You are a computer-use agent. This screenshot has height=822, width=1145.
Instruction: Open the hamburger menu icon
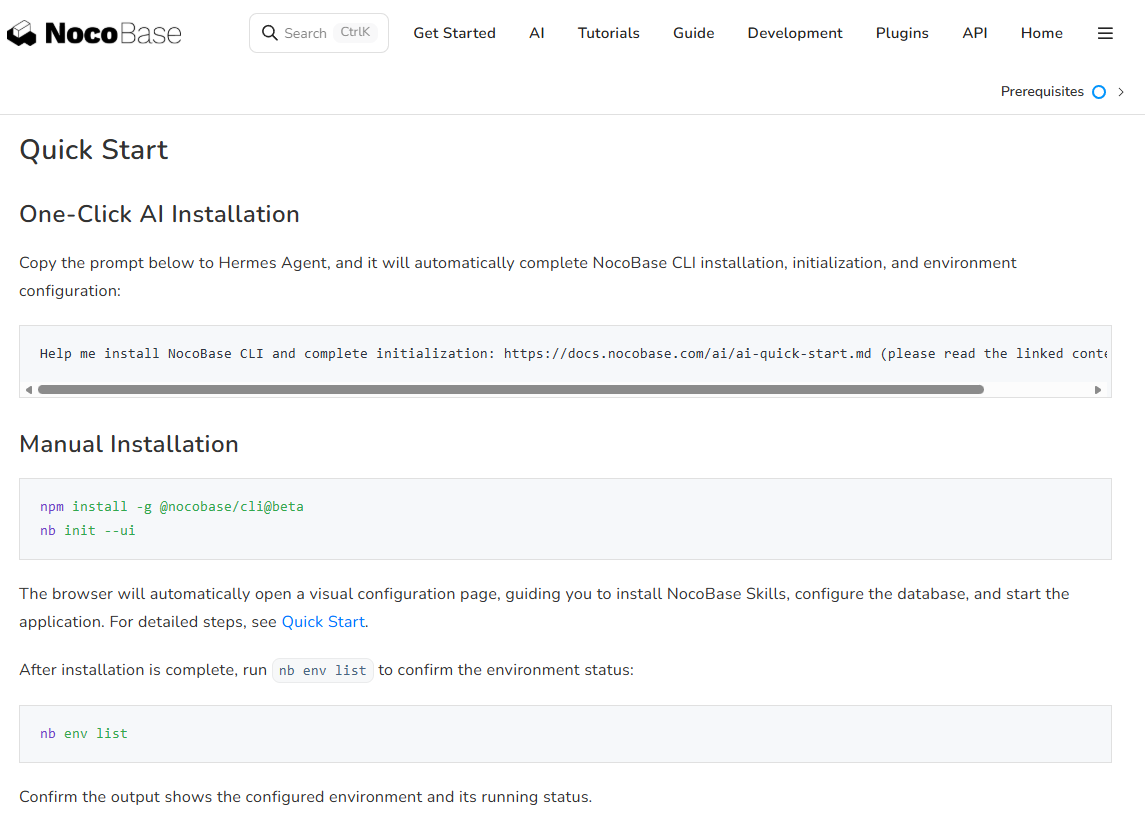(x=1105, y=33)
